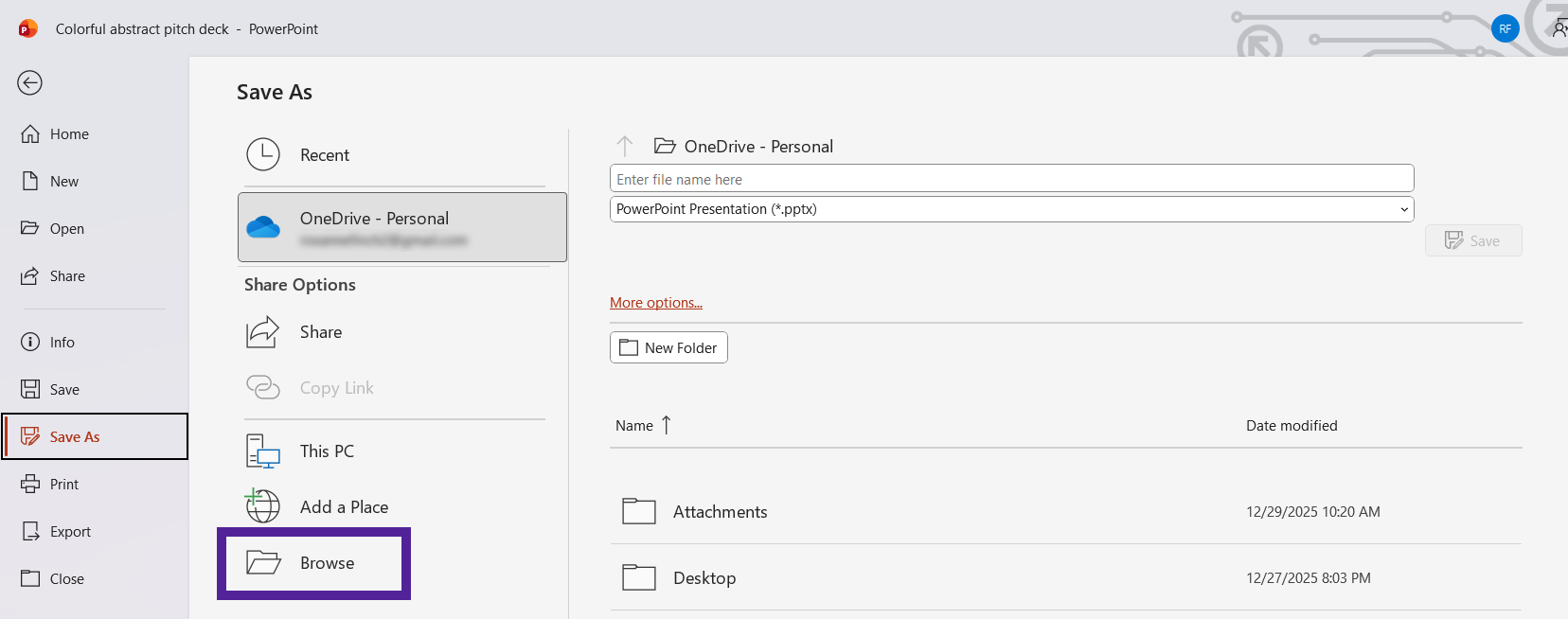The height and width of the screenshot is (619, 1568).
Task: Select the OneDrive - Personal cloud location
Action: (402, 227)
